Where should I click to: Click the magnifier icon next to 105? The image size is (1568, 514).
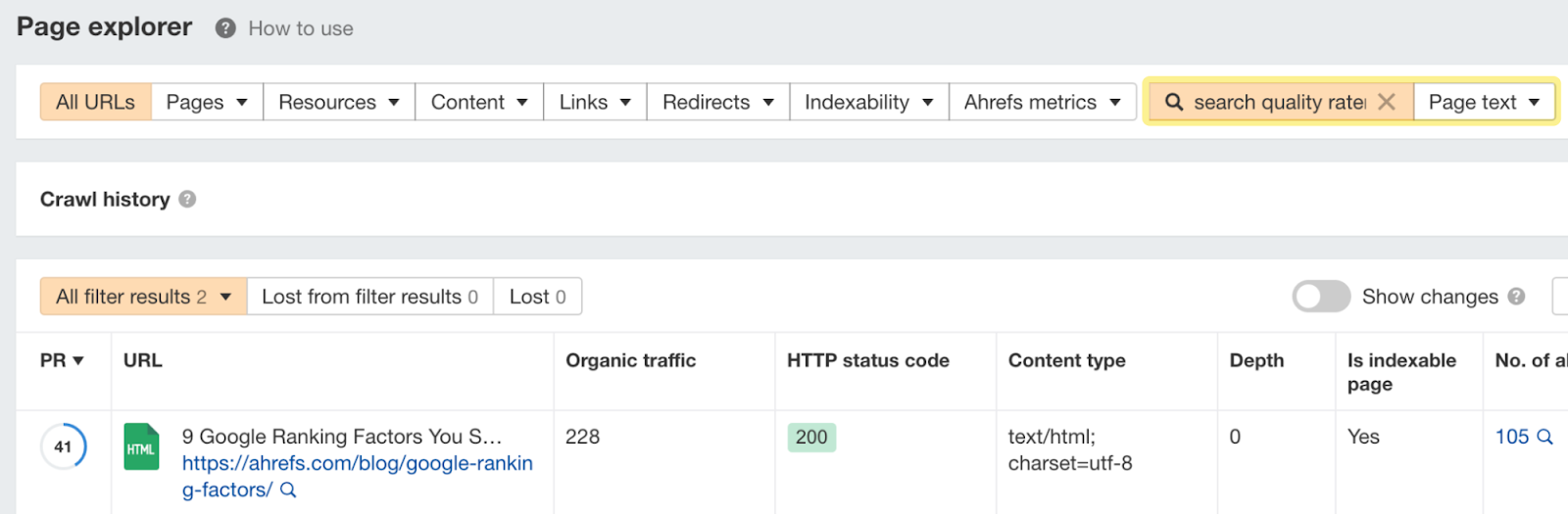click(1544, 437)
